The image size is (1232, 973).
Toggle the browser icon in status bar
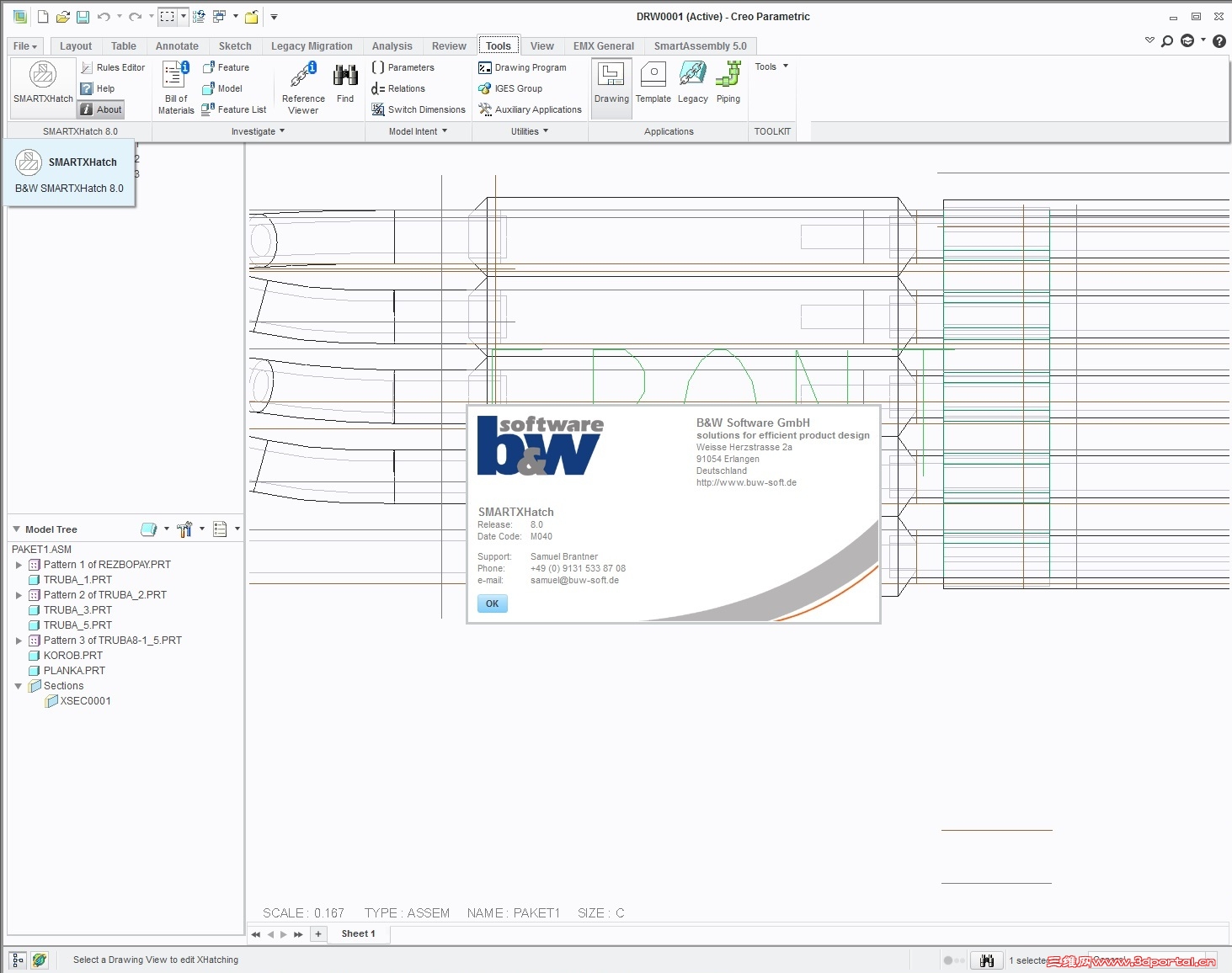(40, 960)
